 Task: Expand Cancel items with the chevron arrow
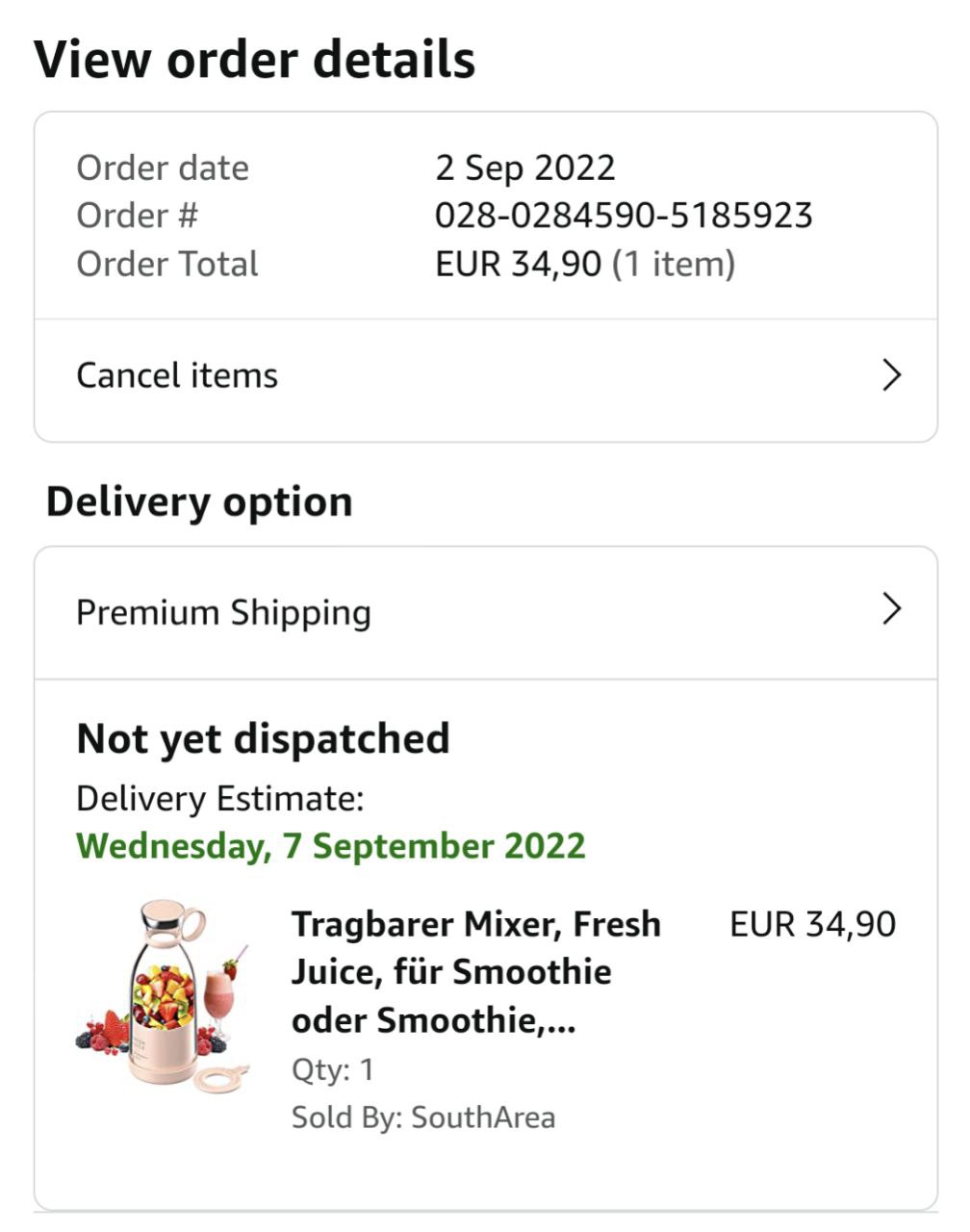[892, 375]
